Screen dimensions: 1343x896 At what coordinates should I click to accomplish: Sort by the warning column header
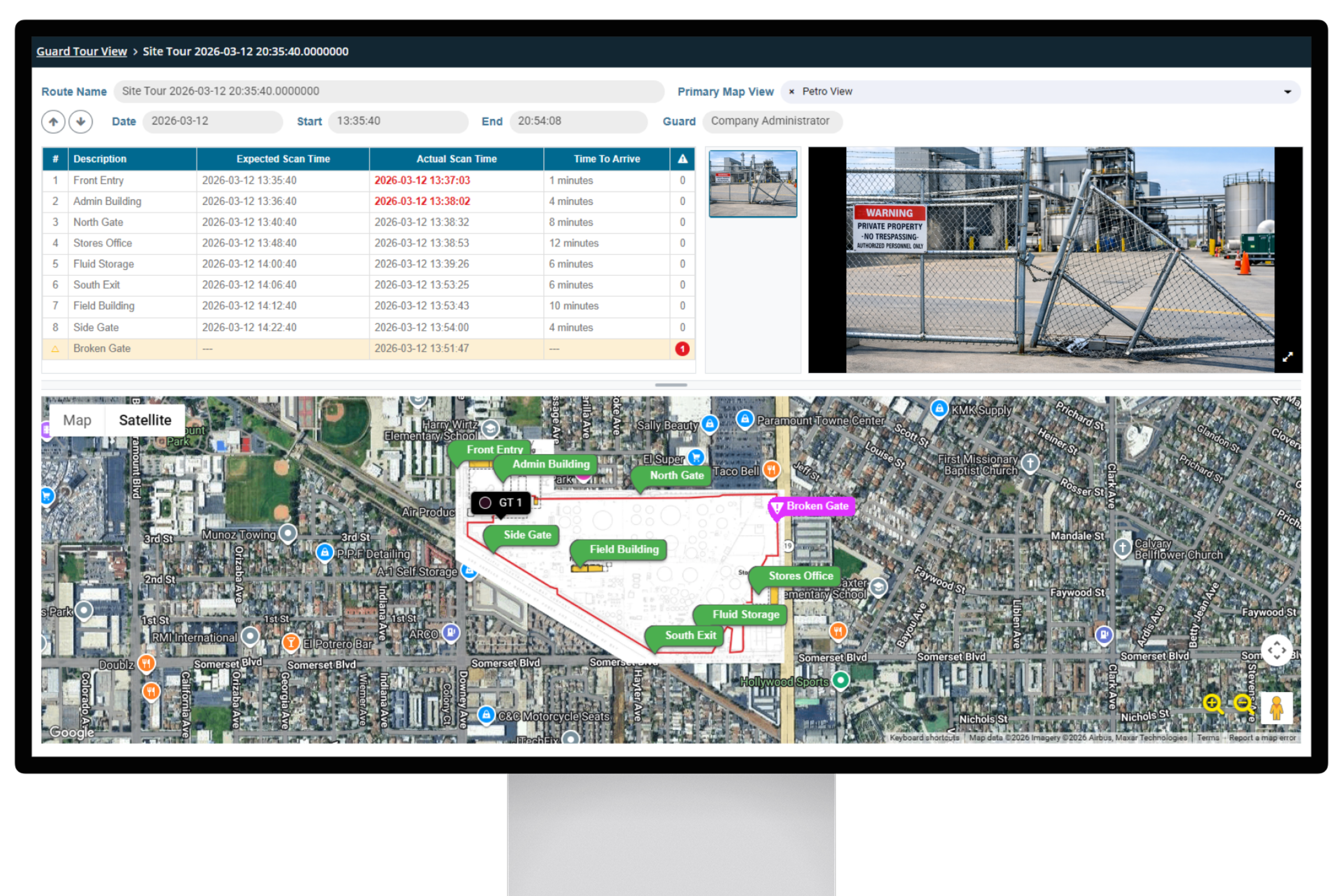(682, 159)
